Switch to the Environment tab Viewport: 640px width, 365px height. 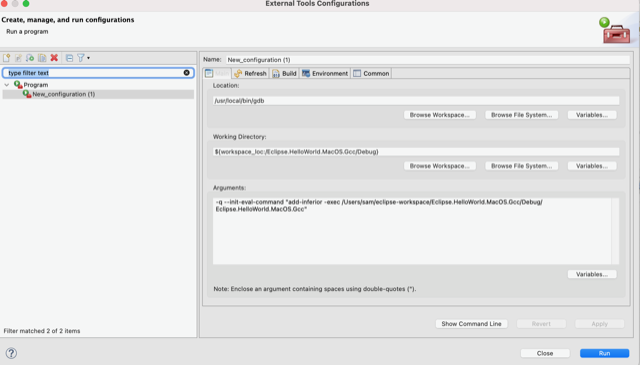click(x=325, y=73)
